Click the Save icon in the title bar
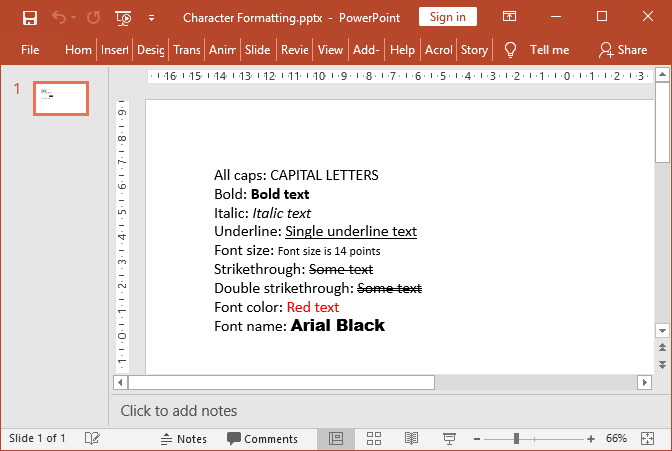 coord(30,17)
